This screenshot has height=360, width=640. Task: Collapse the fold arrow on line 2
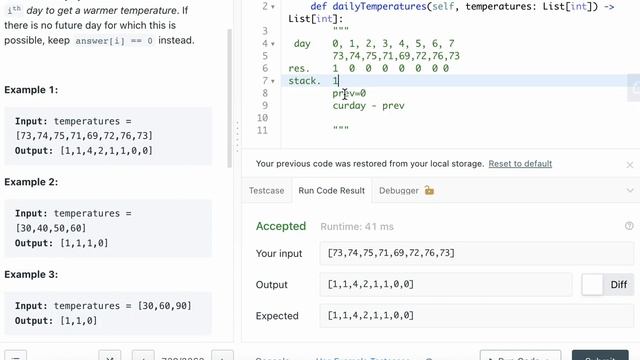(273, 7)
